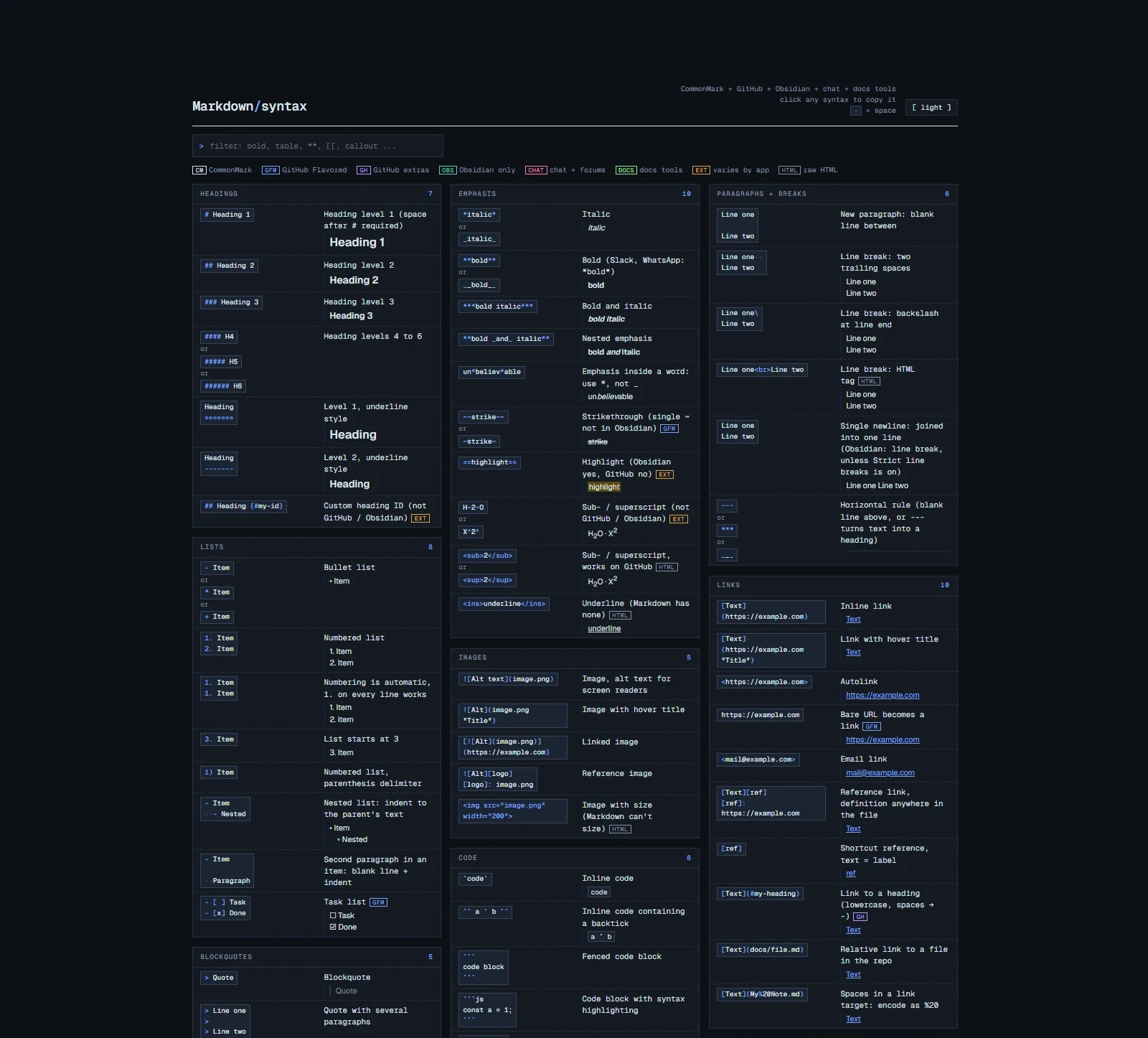Copy the 'Line one<br>Line two' chip
This screenshot has width=1148, height=1038.
pos(763,370)
